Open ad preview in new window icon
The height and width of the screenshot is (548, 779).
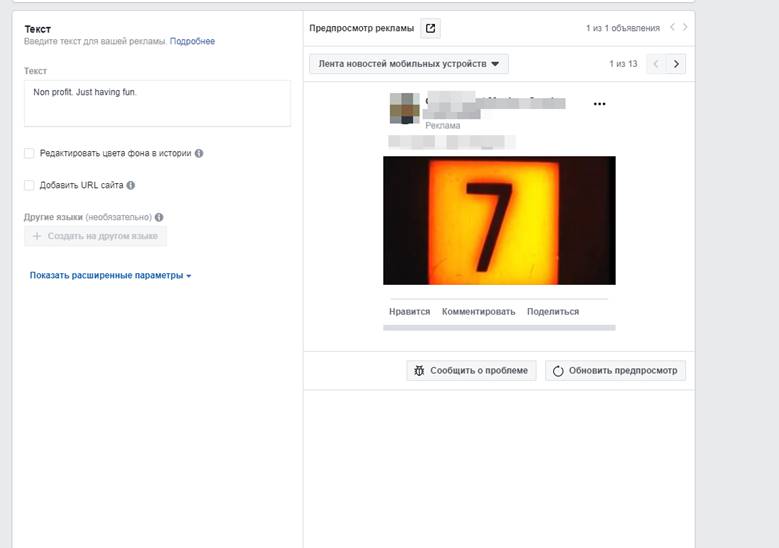pyautogui.click(x=430, y=28)
